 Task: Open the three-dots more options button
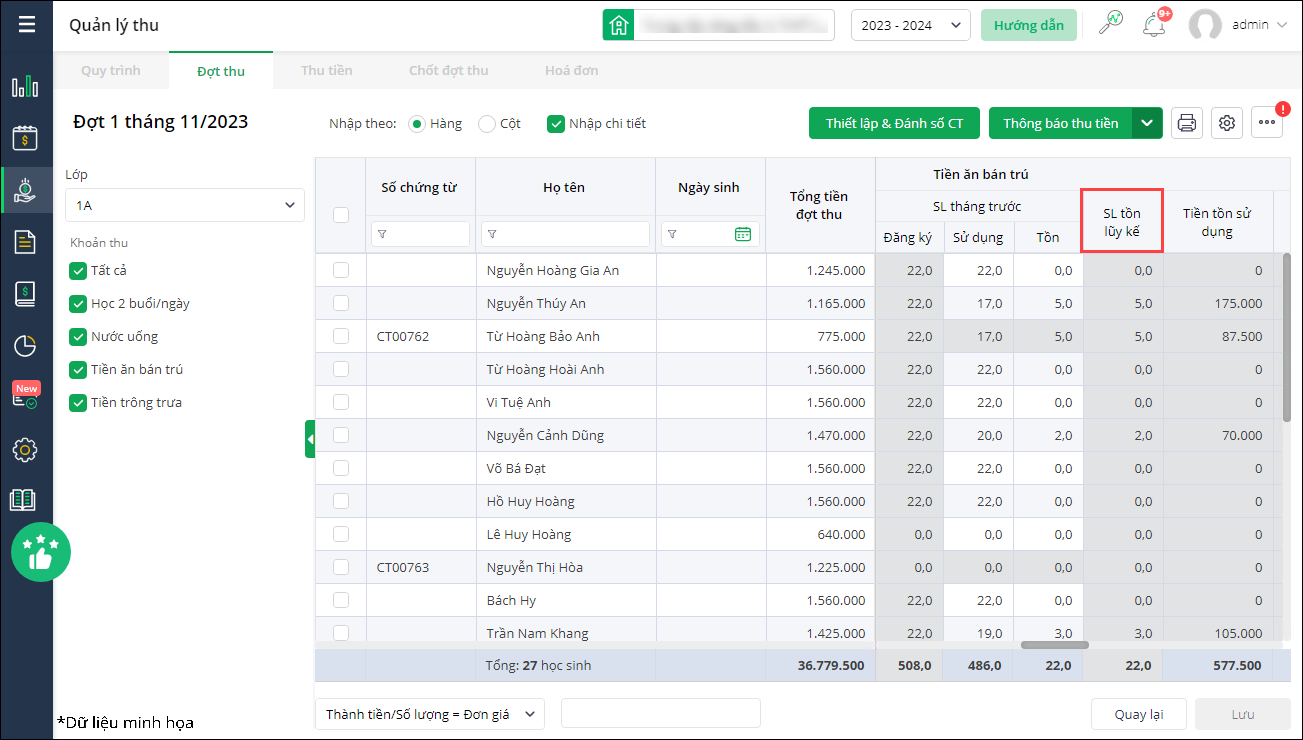[1267, 123]
